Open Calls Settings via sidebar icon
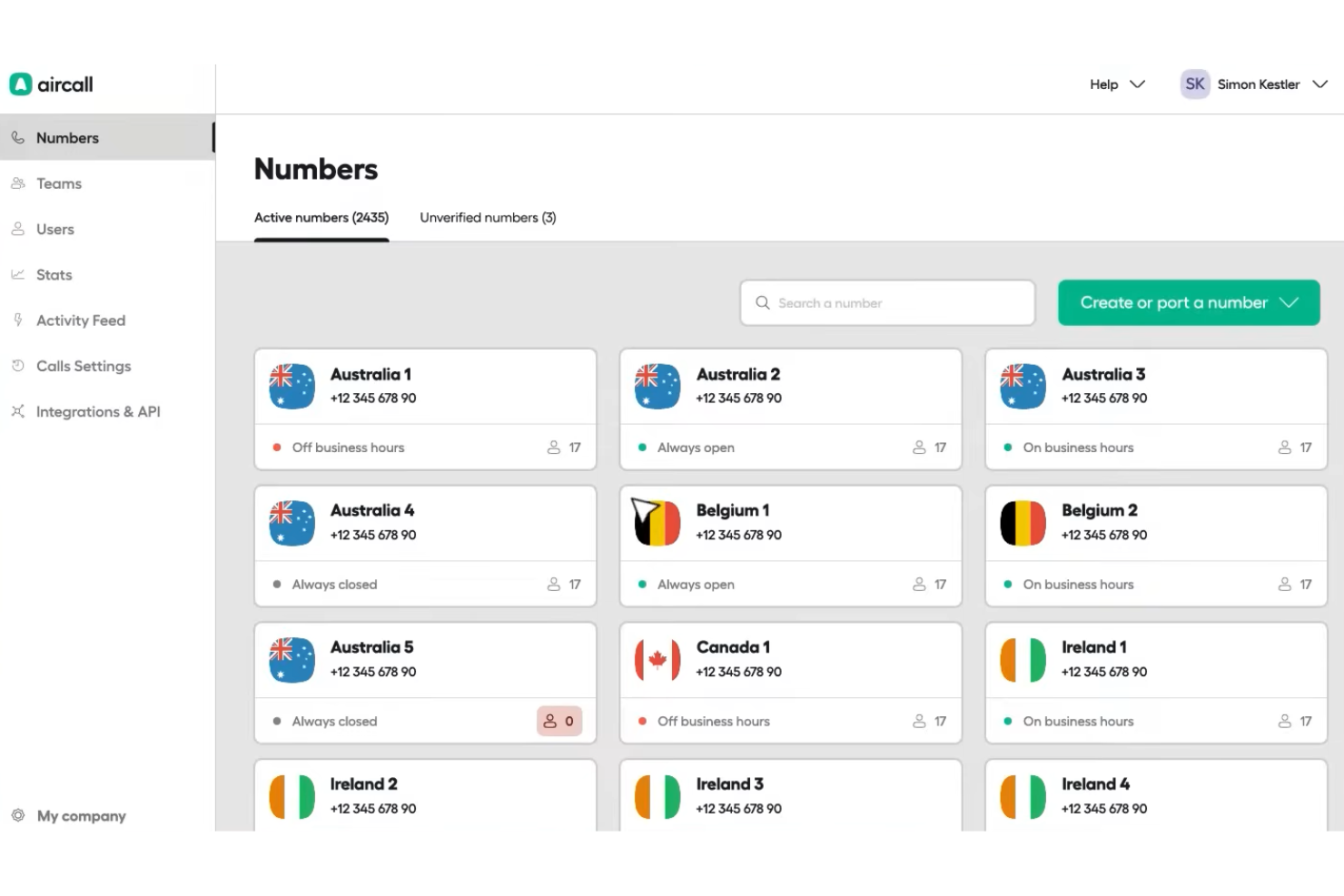Viewport: 1344px width, 896px height. [18, 366]
